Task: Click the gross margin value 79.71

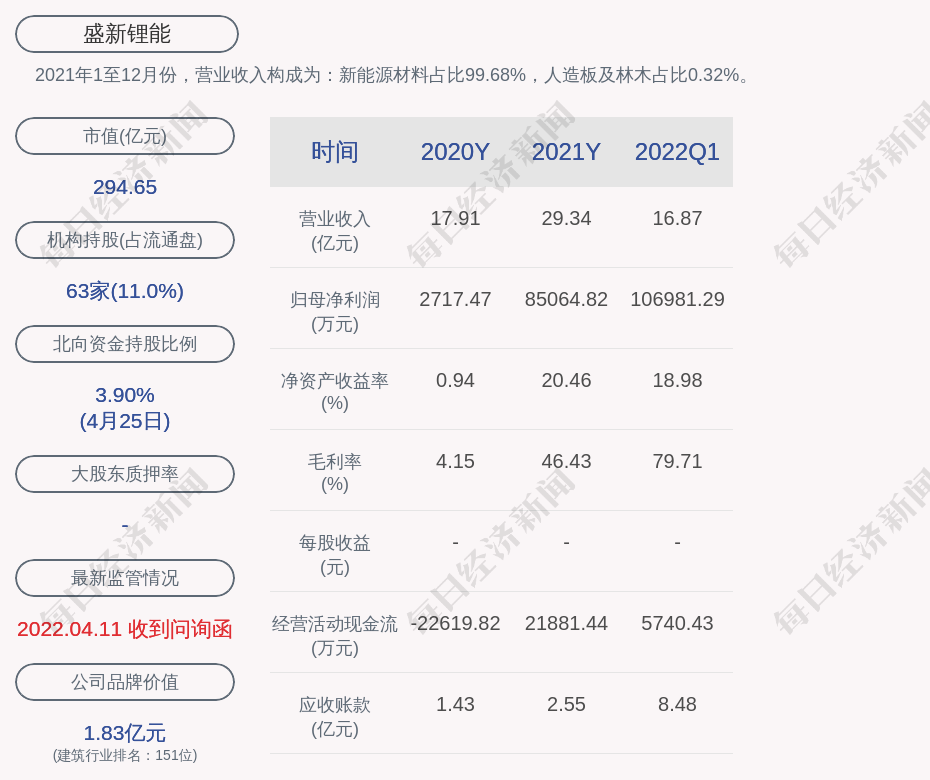Action: [677, 461]
